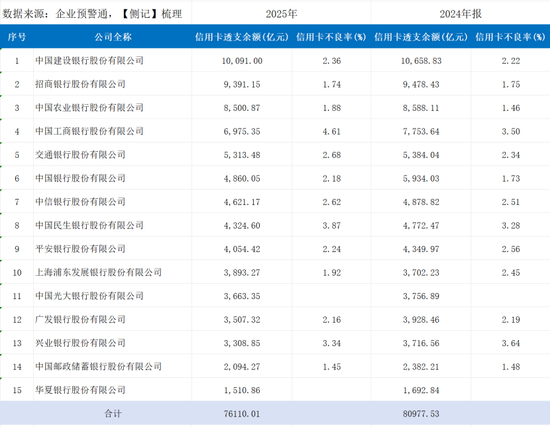Select the value 3,507.32
The width and height of the screenshot is (550, 427).
(242, 320)
